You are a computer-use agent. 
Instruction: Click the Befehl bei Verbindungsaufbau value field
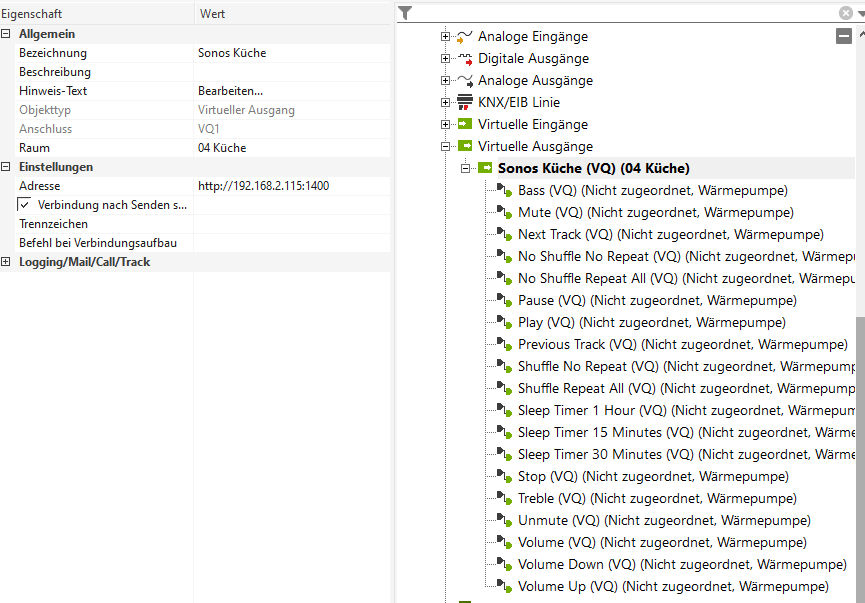292,243
